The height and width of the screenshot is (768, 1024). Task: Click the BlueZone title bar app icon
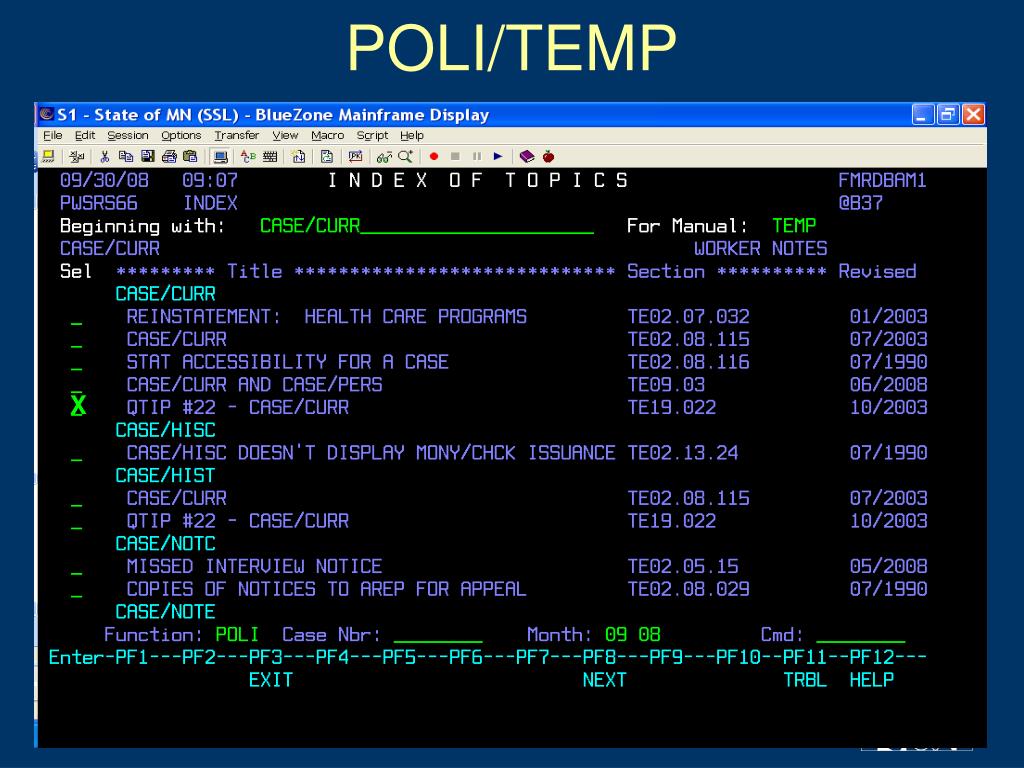[x=46, y=114]
